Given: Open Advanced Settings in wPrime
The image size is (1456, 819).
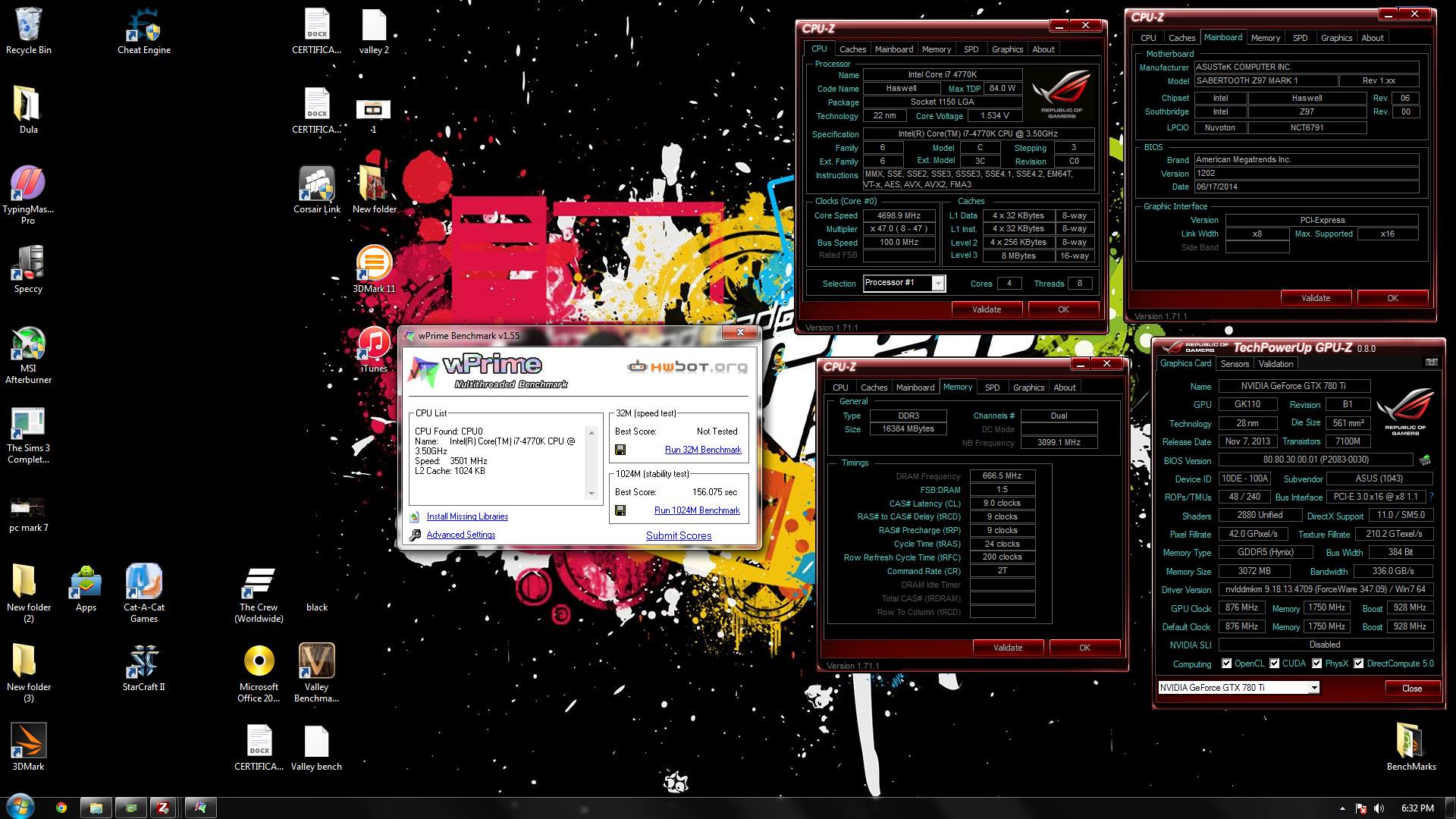Looking at the screenshot, I should point(460,535).
